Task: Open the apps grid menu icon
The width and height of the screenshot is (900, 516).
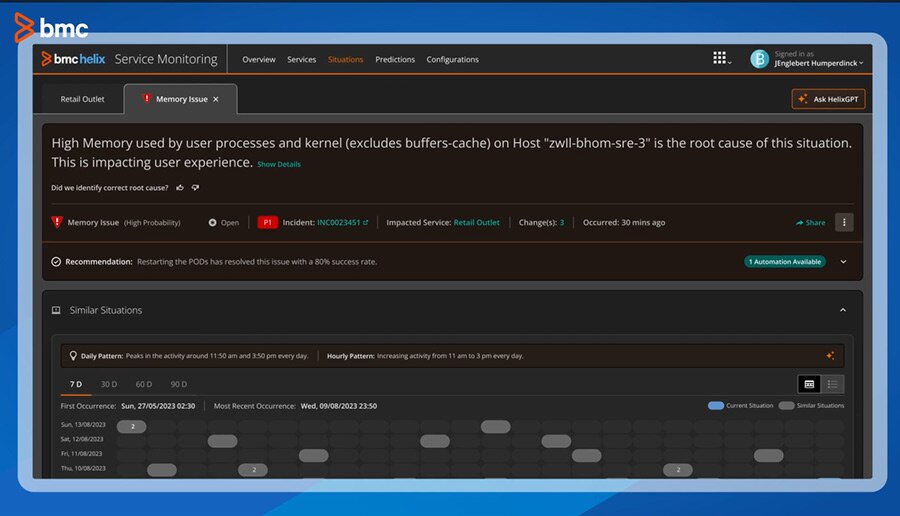Action: [720, 59]
